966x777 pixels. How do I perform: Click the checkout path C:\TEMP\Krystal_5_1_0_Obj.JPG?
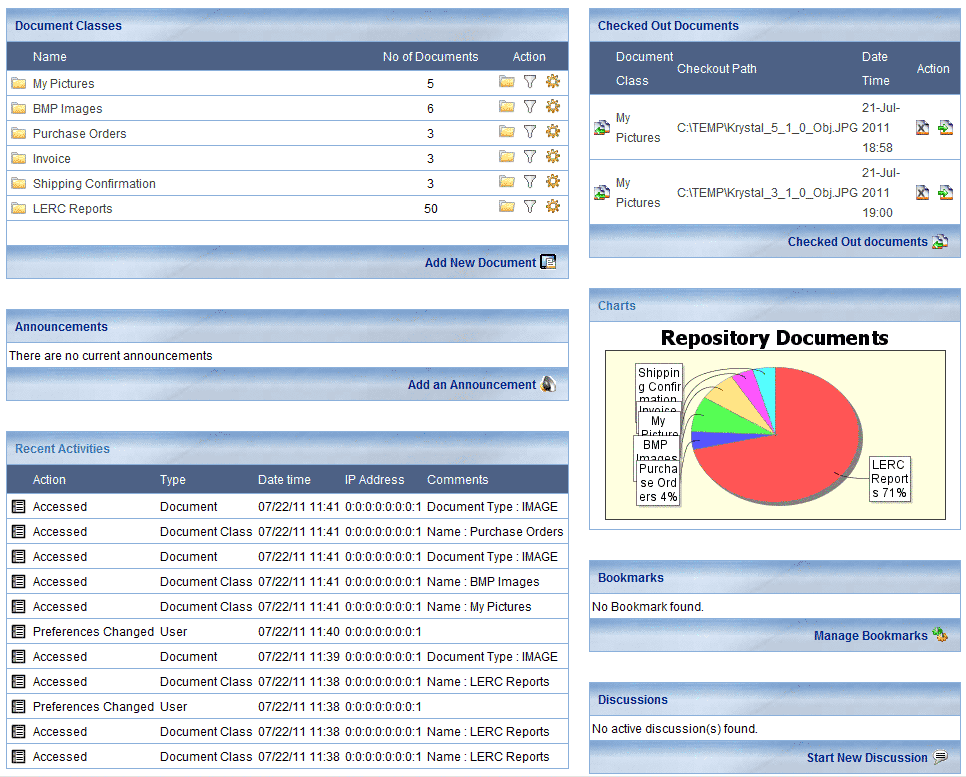(767, 128)
